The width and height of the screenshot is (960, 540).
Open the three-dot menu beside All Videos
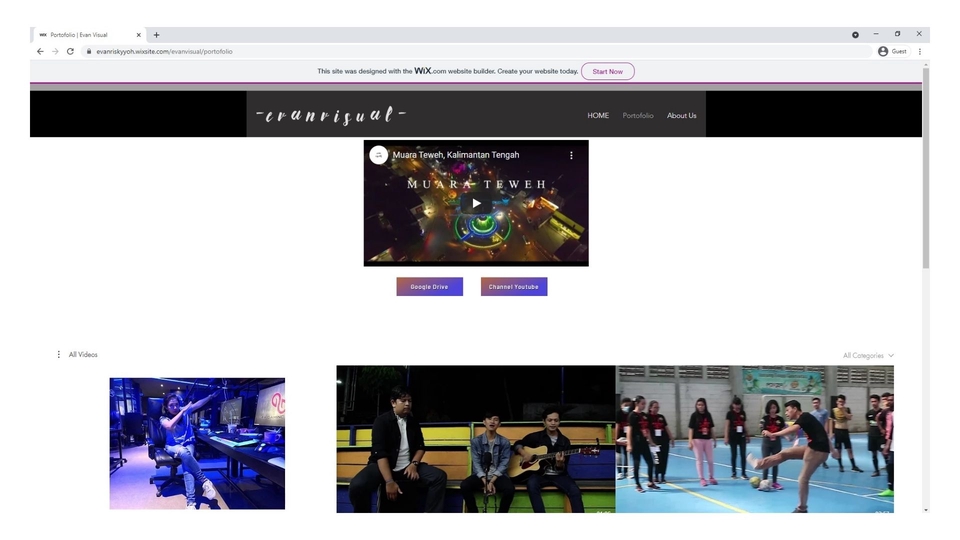[59, 354]
